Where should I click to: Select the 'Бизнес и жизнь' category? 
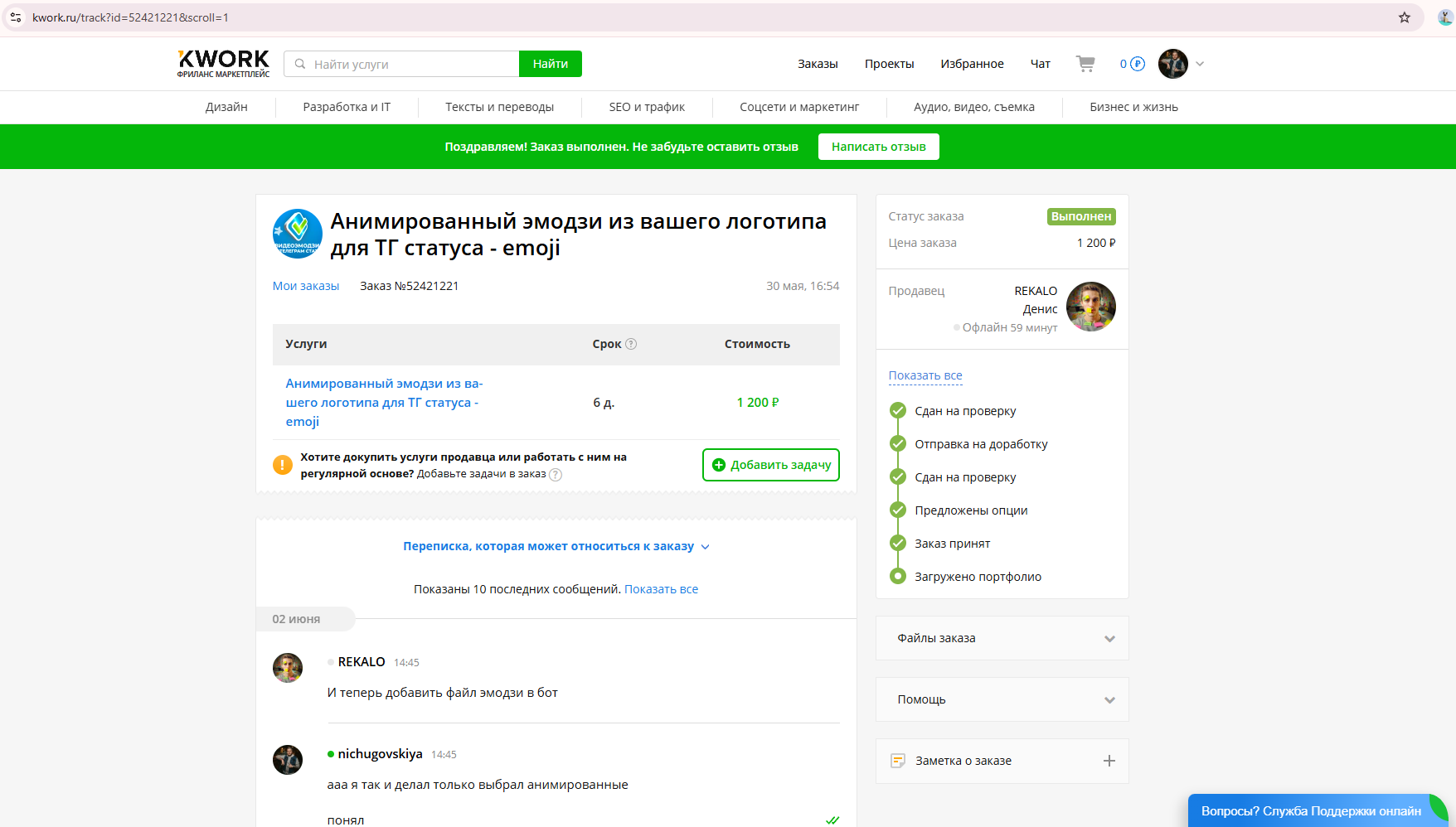1133,107
